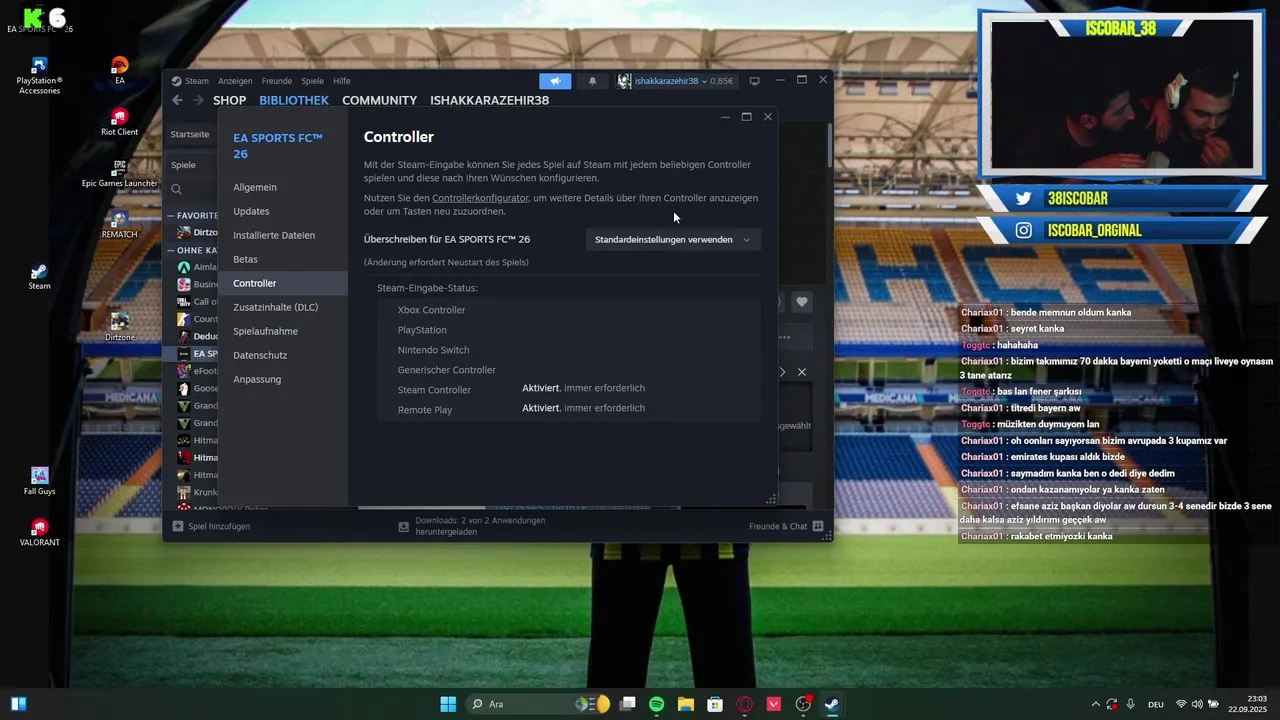Viewport: 1280px width, 720px height.
Task: Open the Hilfe menu
Action: (342, 81)
